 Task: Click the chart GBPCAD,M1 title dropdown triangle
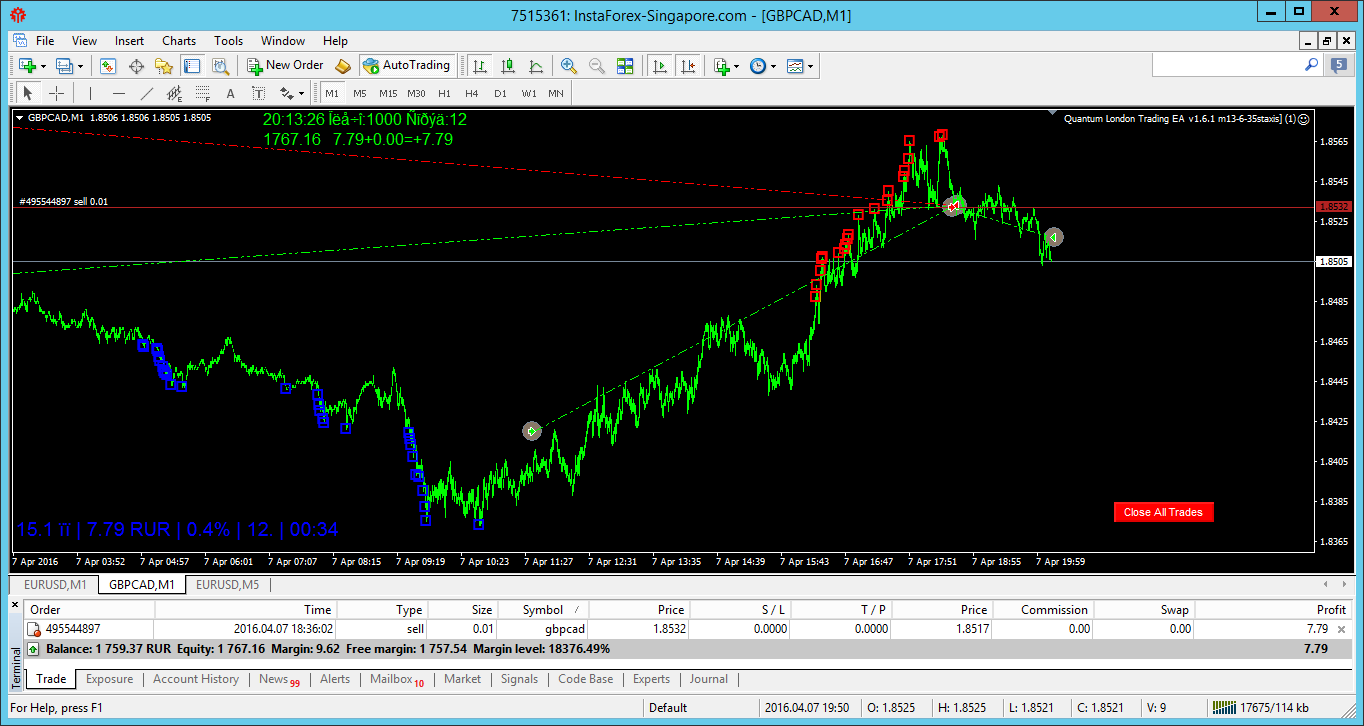coord(20,117)
